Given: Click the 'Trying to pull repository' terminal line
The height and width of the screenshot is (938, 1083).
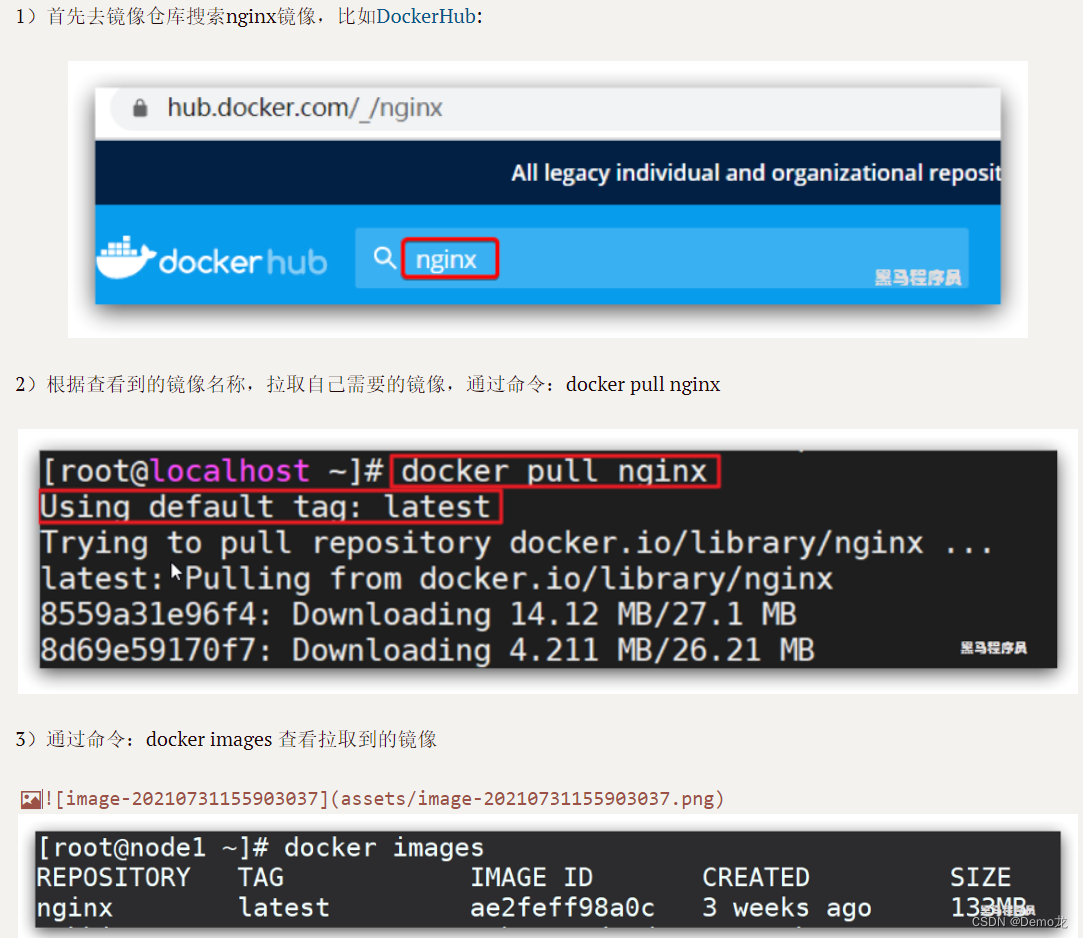Looking at the screenshot, I should click(517, 544).
